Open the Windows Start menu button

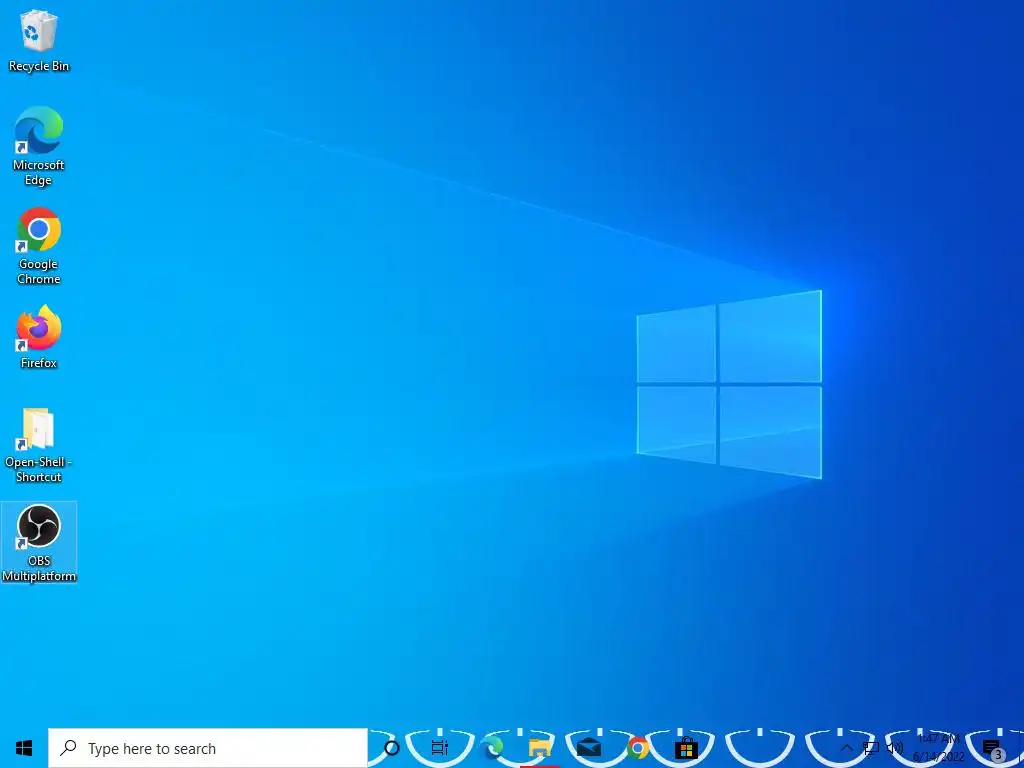click(x=24, y=748)
